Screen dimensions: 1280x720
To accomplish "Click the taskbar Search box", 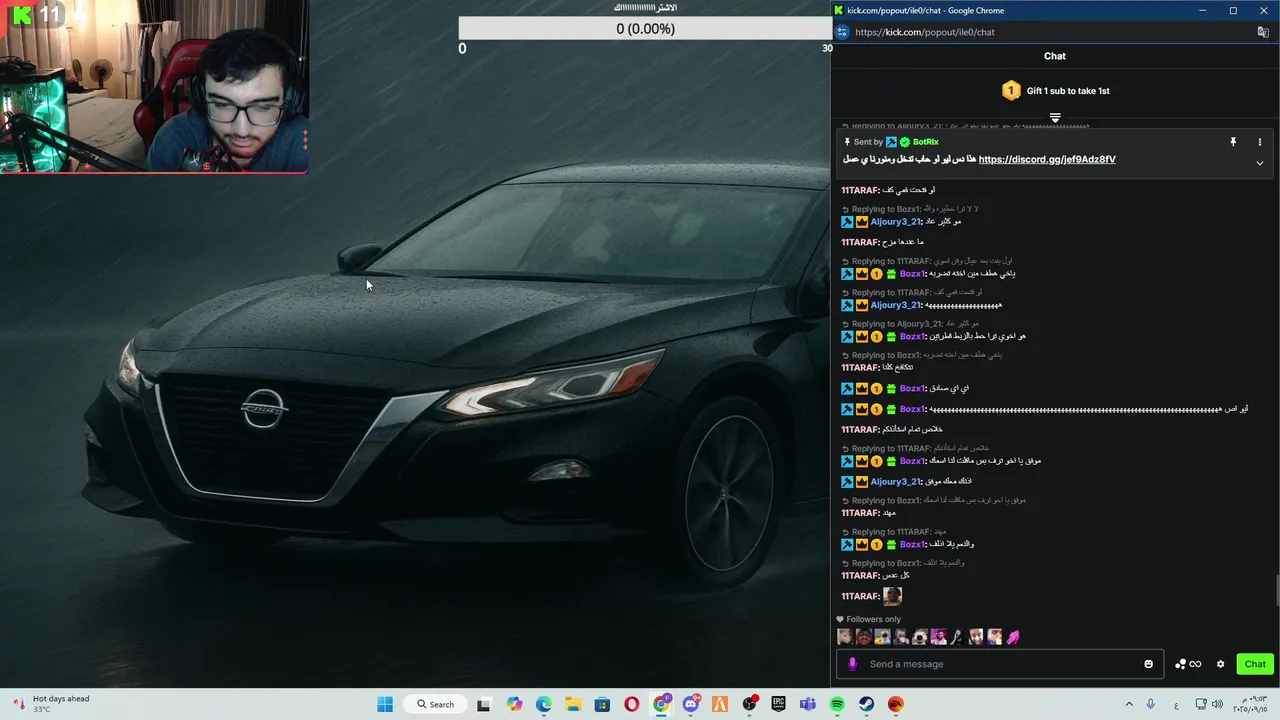I will 436,704.
